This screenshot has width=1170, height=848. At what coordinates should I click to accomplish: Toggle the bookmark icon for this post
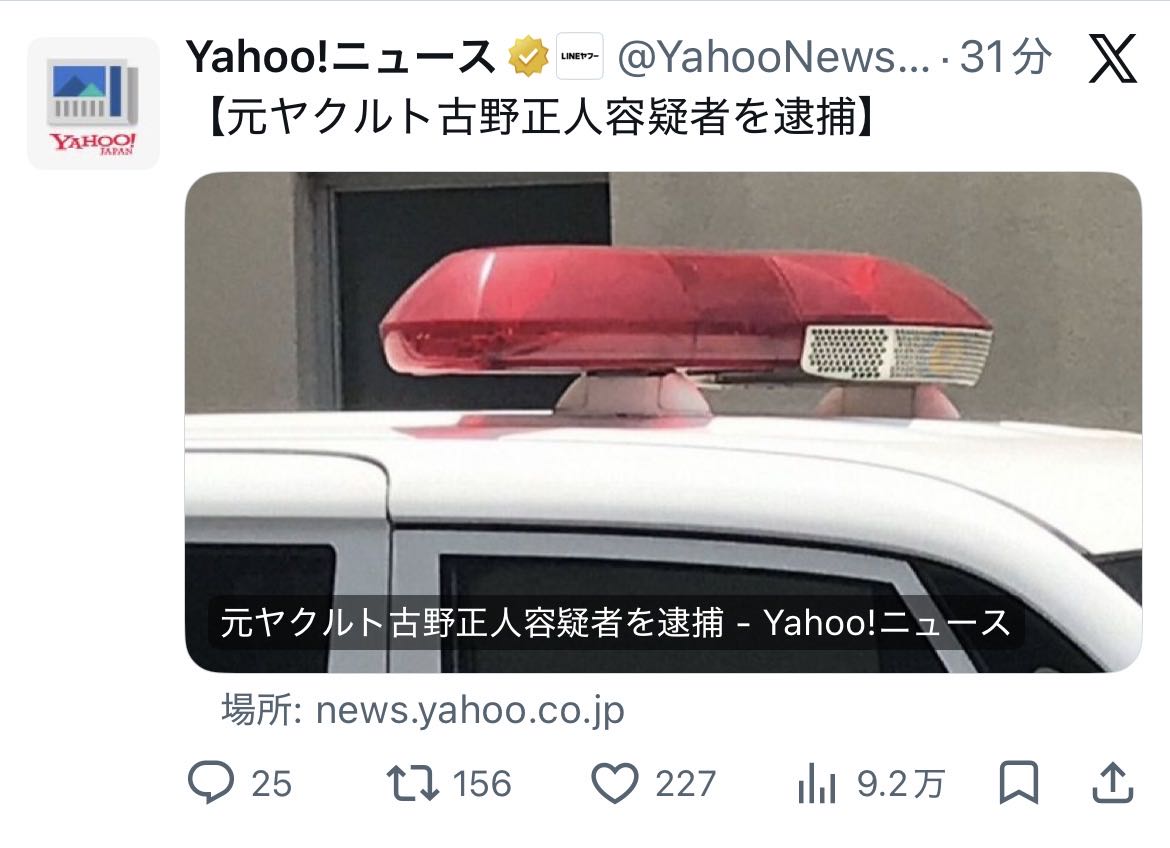click(x=1019, y=782)
